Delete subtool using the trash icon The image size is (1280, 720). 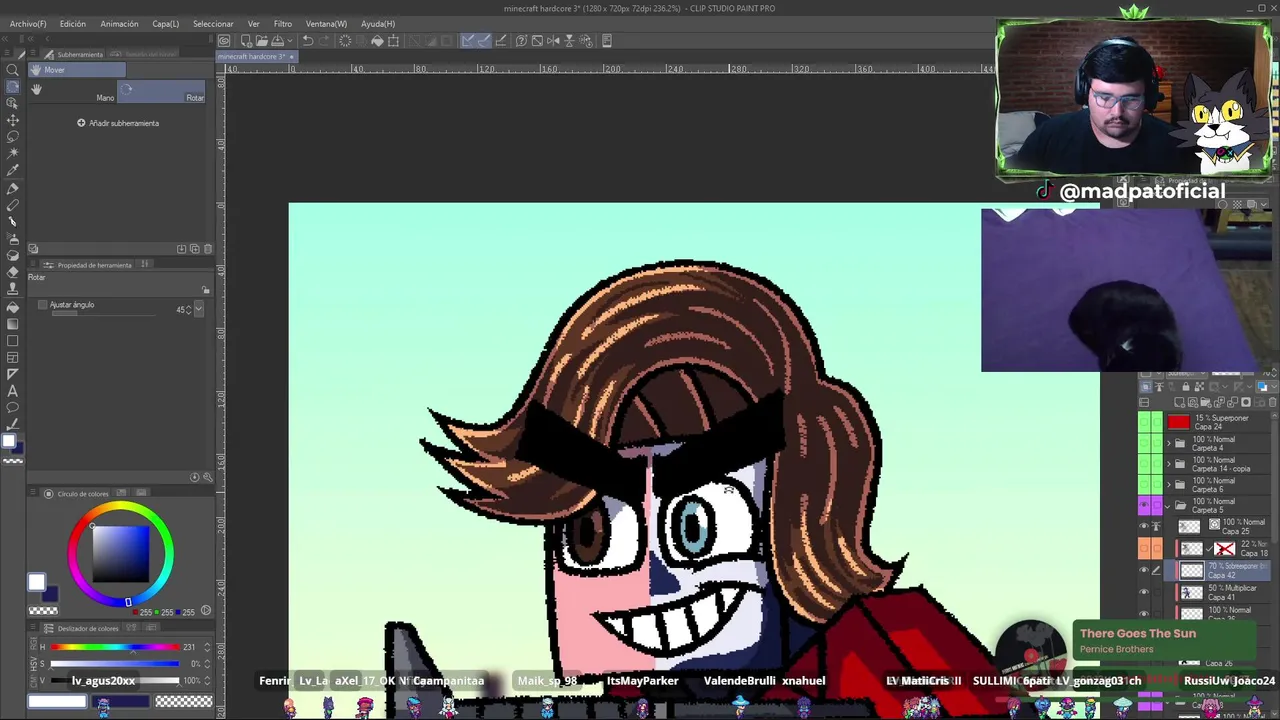coord(207,249)
